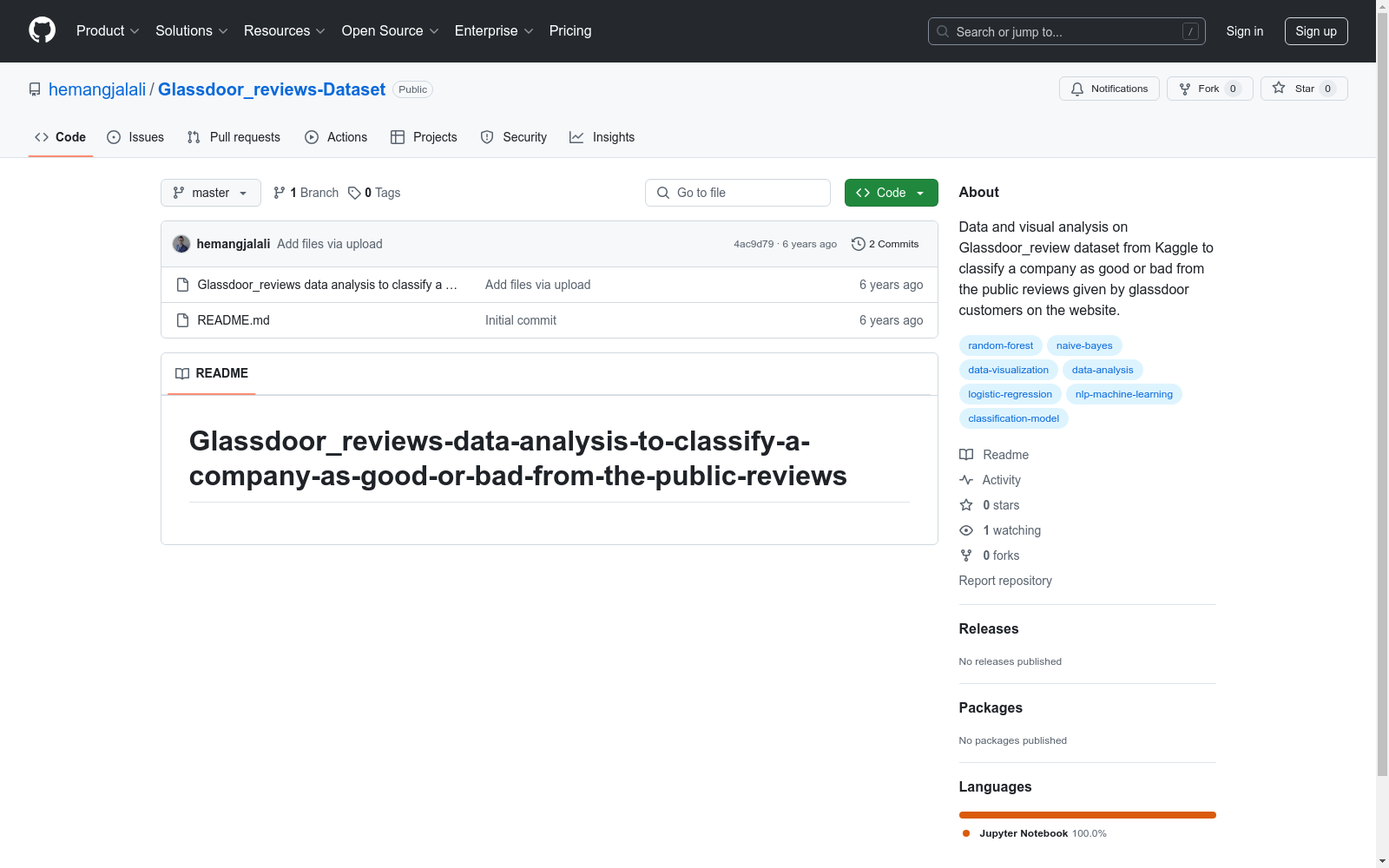Screen dimensions: 1389x868
Task: Click the naive-bayes topic tag
Action: coord(1084,345)
